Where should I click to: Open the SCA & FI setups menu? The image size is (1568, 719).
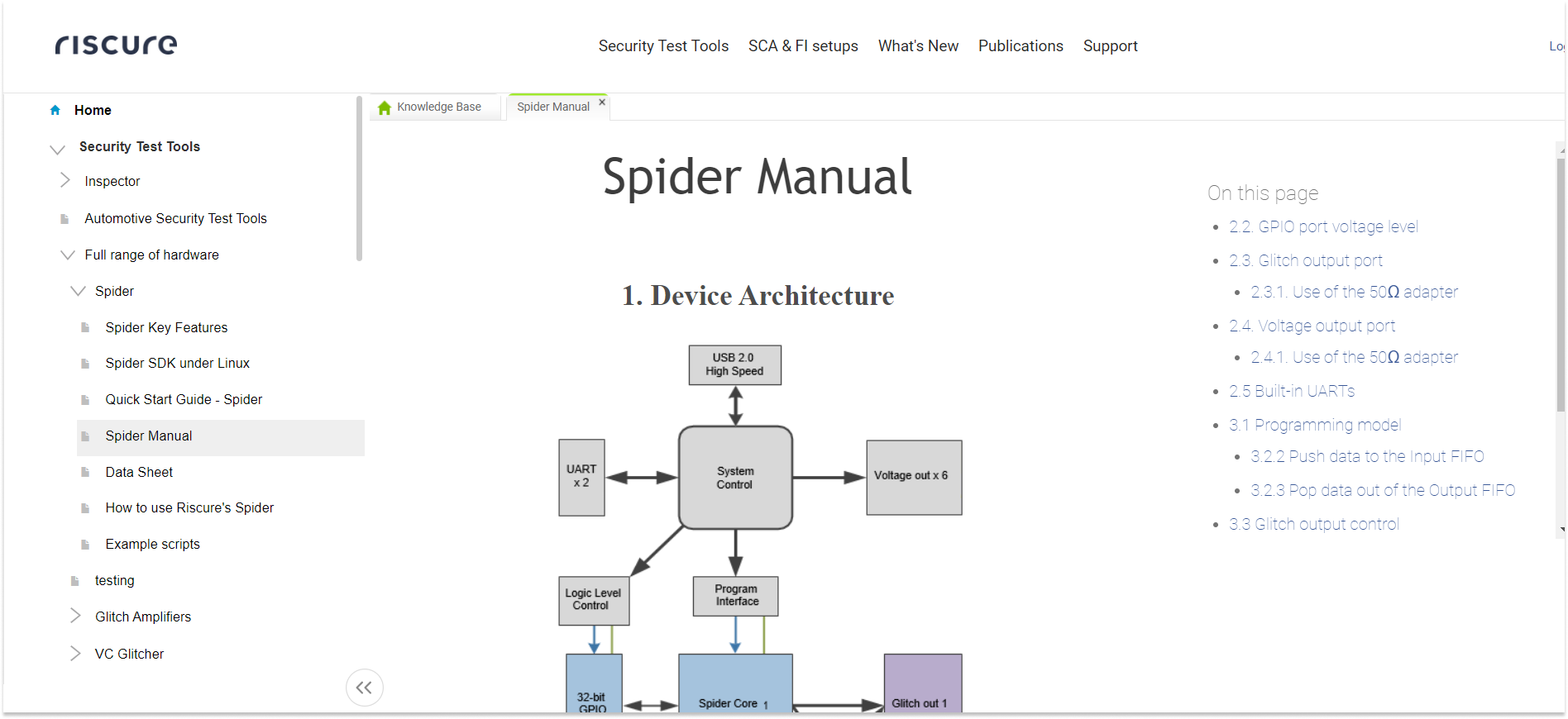(x=803, y=46)
